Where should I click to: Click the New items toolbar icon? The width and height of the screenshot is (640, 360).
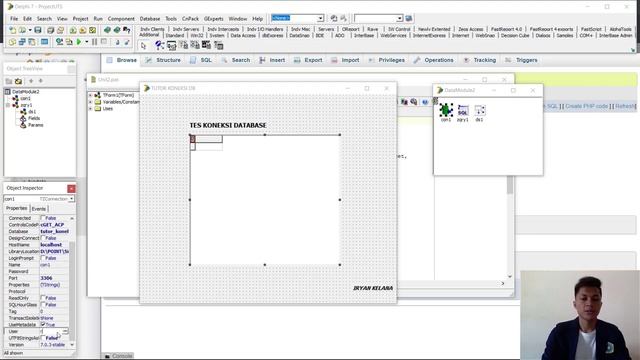pyautogui.click(x=12, y=30)
